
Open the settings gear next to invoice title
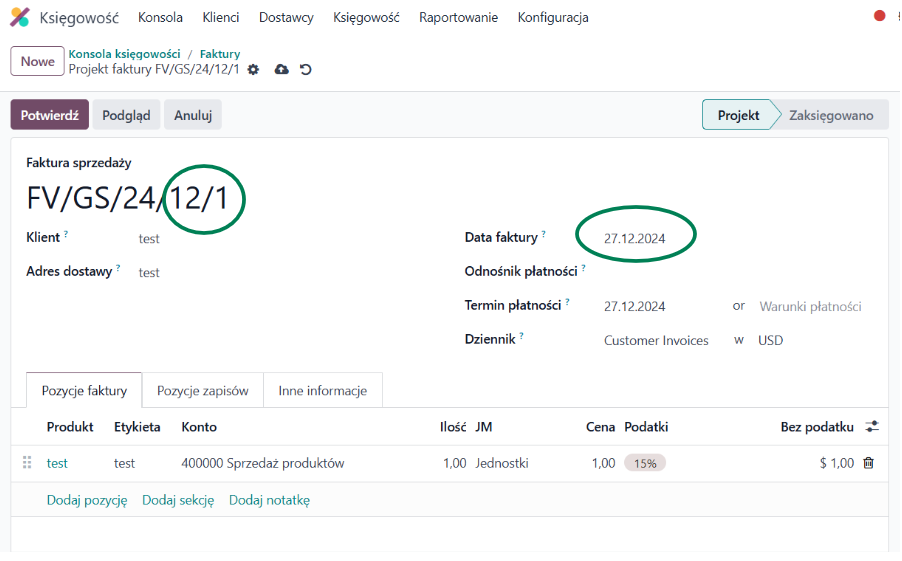(x=253, y=70)
